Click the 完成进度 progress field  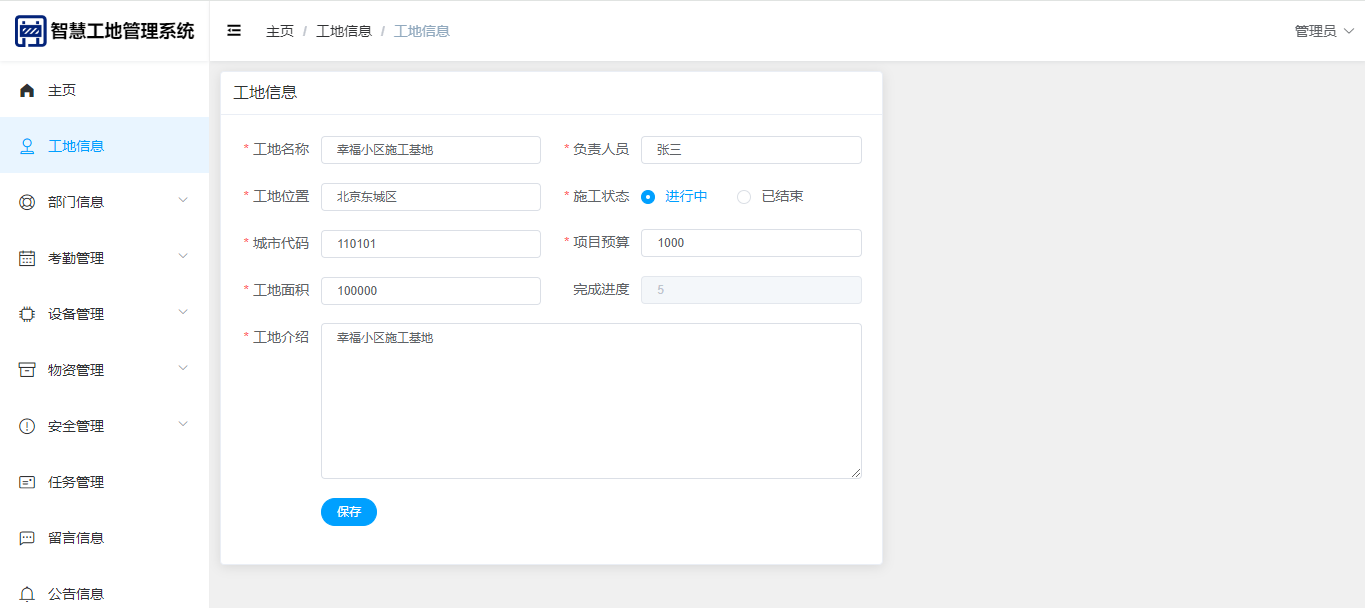pyautogui.click(x=751, y=290)
